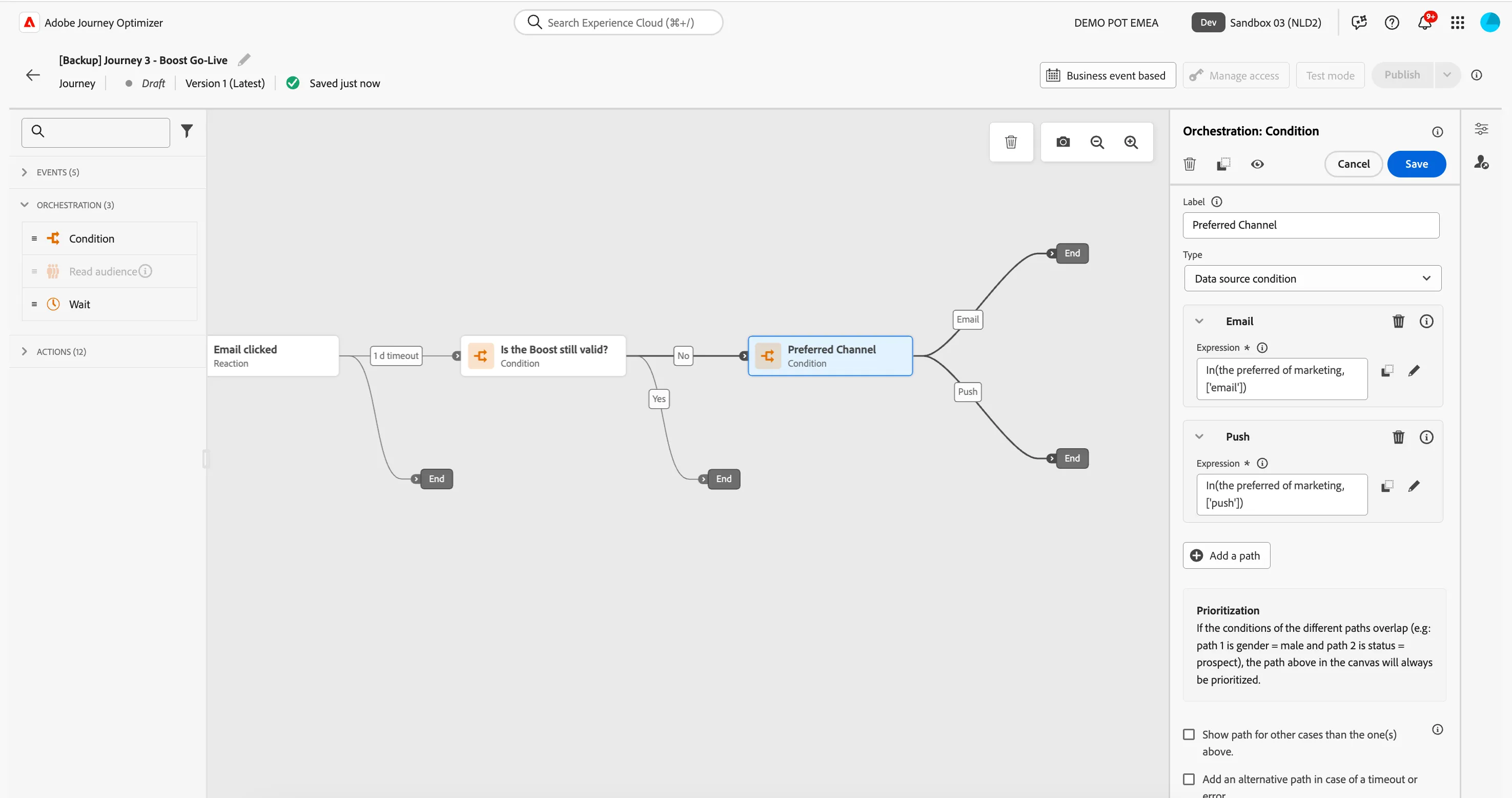Select the Read audience activity in the palette
1512x798 pixels.
click(110, 271)
